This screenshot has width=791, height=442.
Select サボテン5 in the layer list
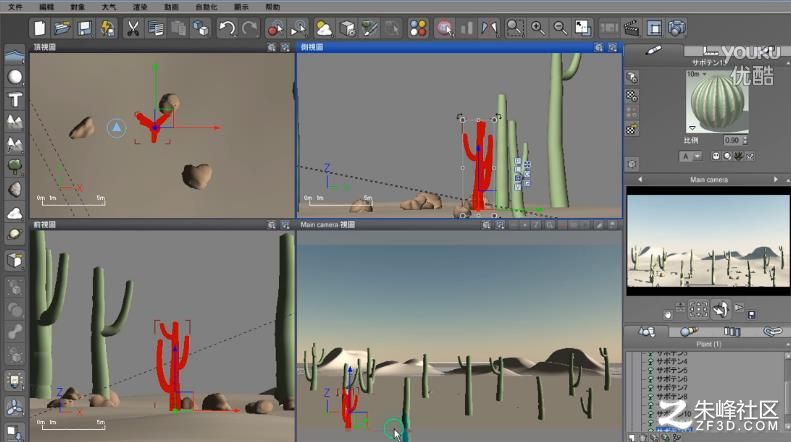tap(671, 370)
